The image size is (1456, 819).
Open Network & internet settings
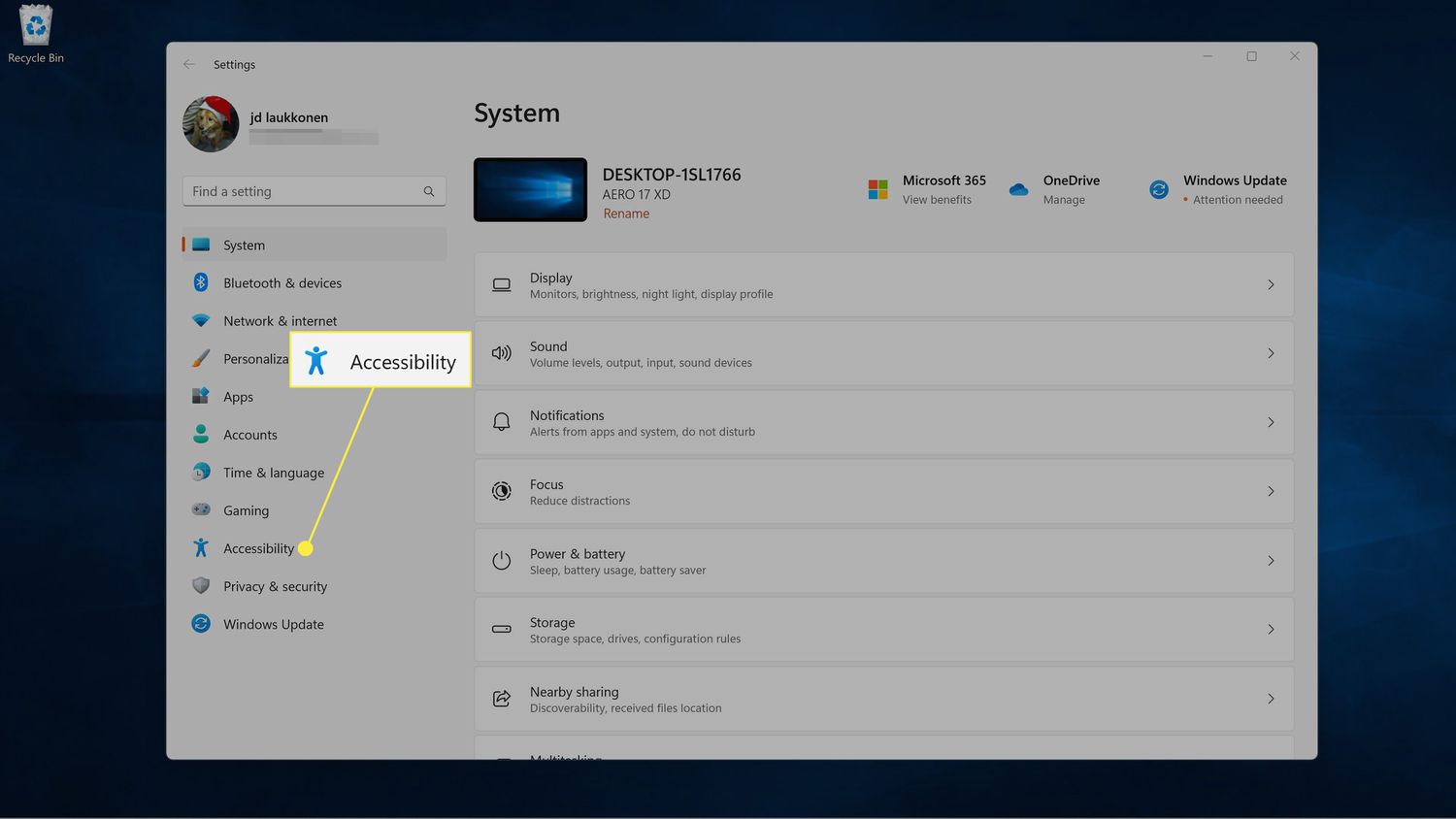(314, 320)
